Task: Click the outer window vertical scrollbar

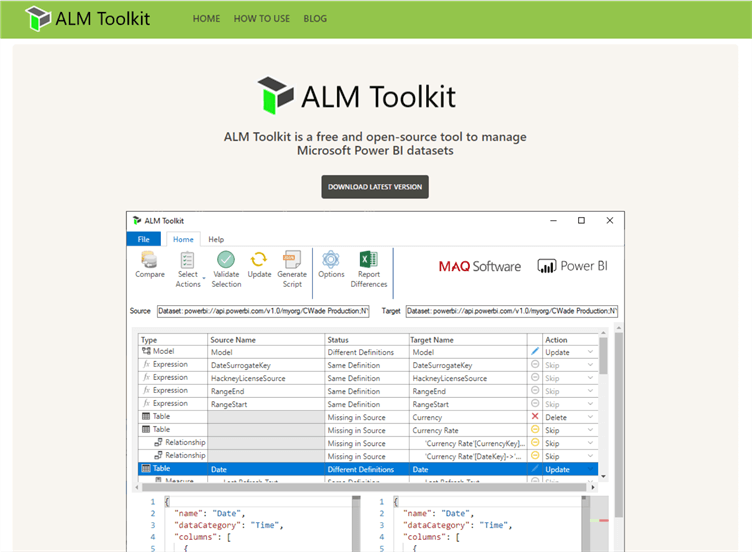Action: pos(619,424)
